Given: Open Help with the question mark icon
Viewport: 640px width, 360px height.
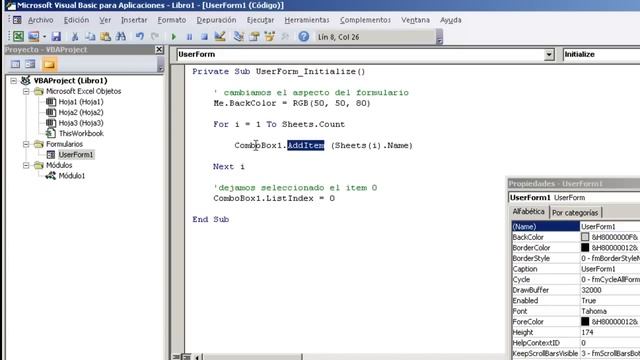Looking at the screenshot, I should [303, 36].
